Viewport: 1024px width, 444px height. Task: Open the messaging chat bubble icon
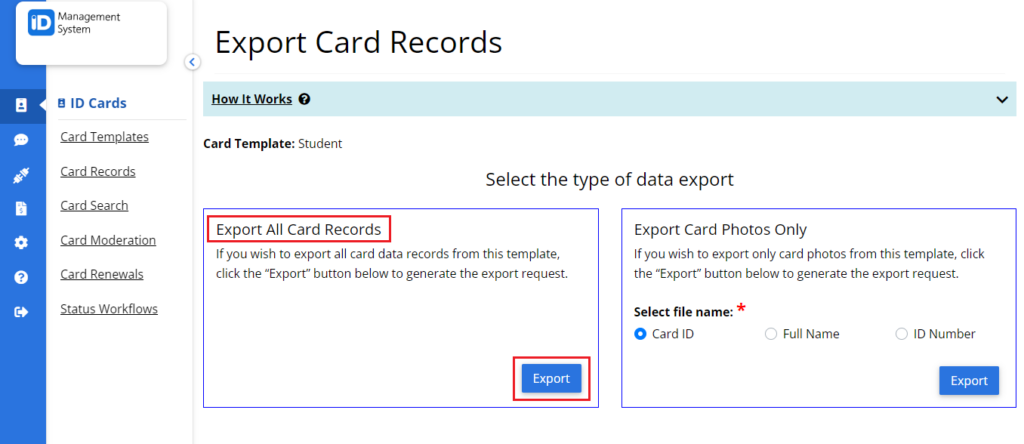coord(21,140)
